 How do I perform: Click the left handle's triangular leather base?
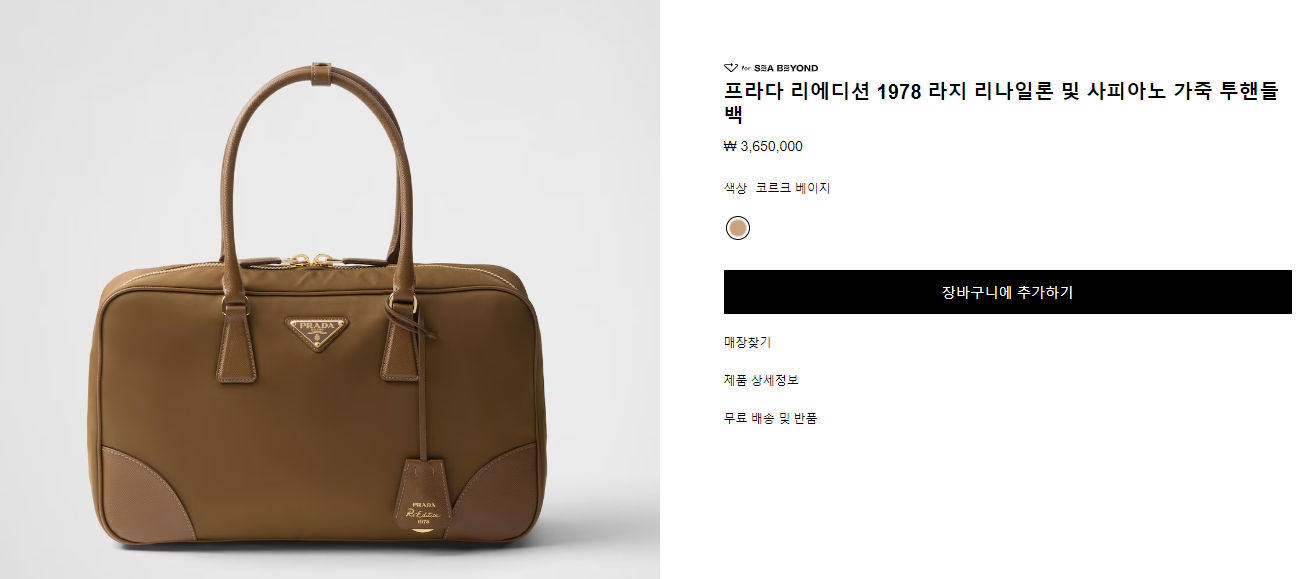click(x=235, y=343)
